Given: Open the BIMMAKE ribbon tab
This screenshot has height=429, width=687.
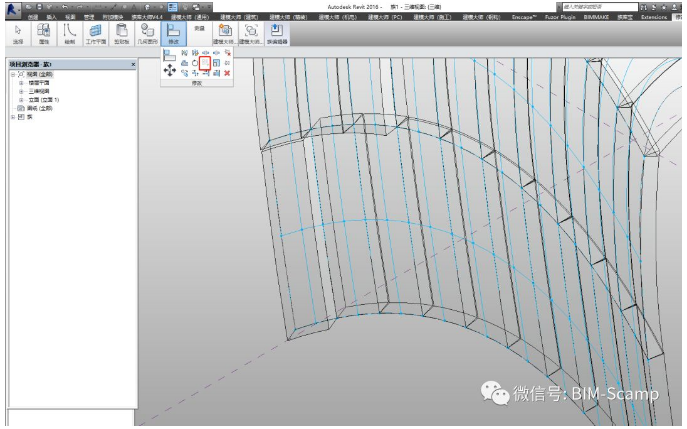Looking at the screenshot, I should coord(598,17).
